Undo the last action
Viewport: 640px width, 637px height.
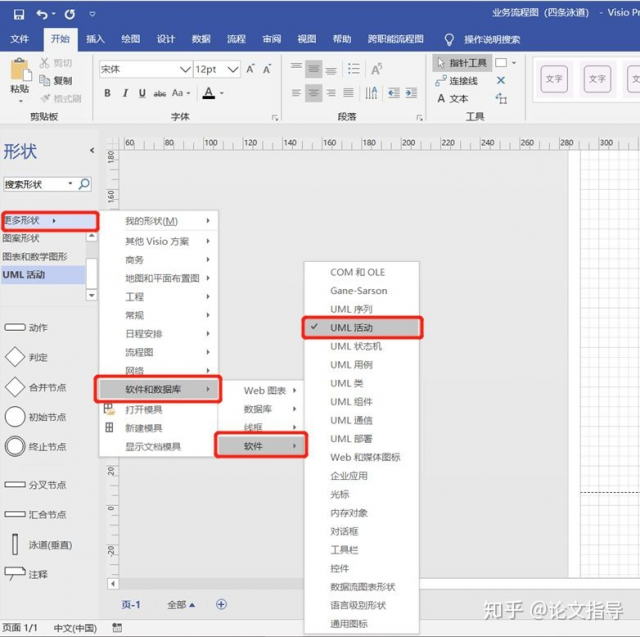[x=42, y=14]
